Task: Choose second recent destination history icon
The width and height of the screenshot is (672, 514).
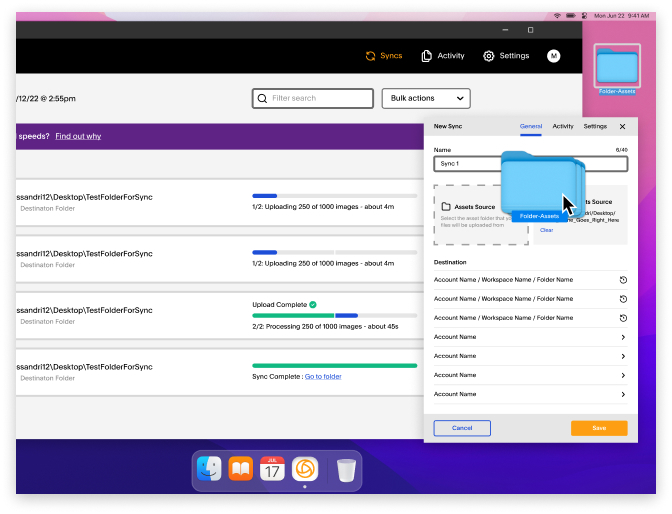Action: coord(623,299)
